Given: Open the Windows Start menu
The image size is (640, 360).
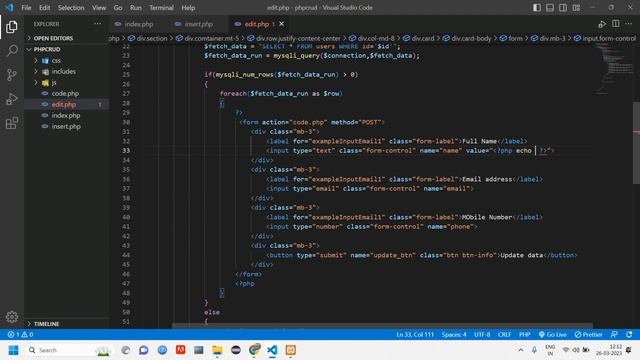Looking at the screenshot, I should [x=13, y=350].
